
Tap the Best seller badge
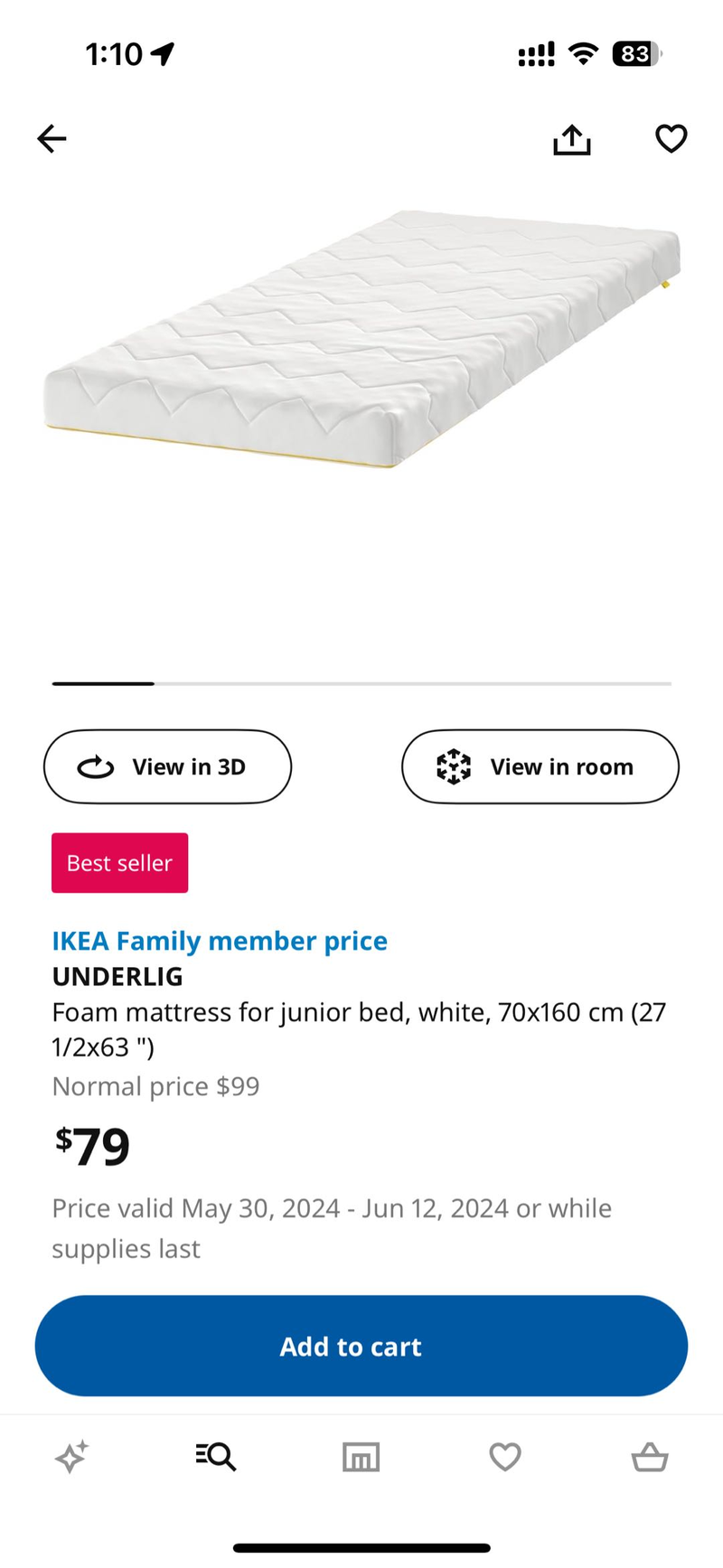[119, 863]
